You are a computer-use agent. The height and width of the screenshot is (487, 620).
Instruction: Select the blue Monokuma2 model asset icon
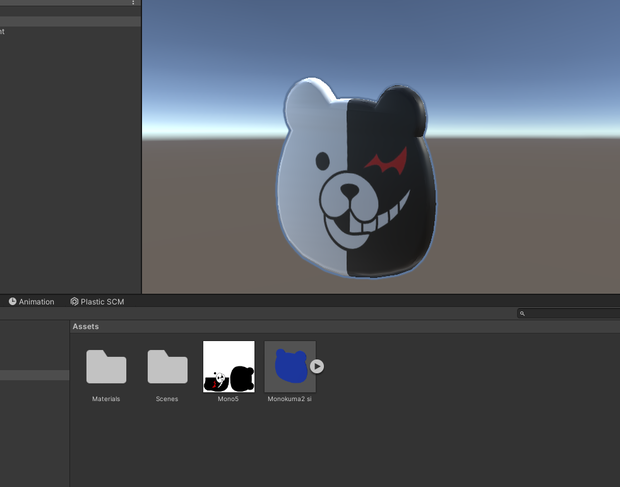pos(290,366)
